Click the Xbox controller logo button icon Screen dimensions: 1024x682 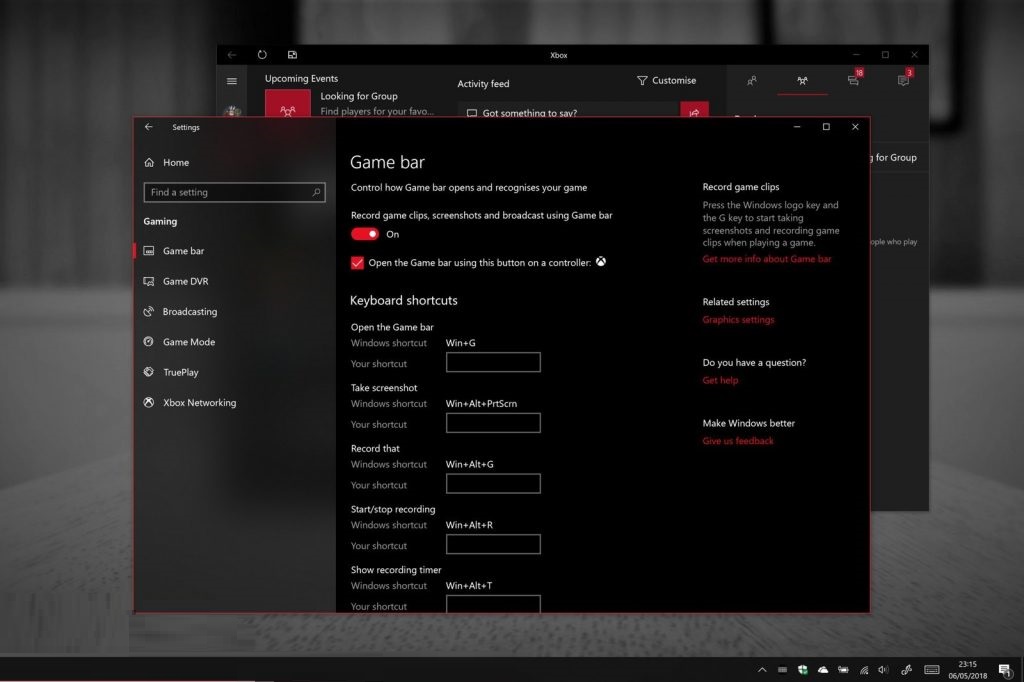pyautogui.click(x=601, y=262)
